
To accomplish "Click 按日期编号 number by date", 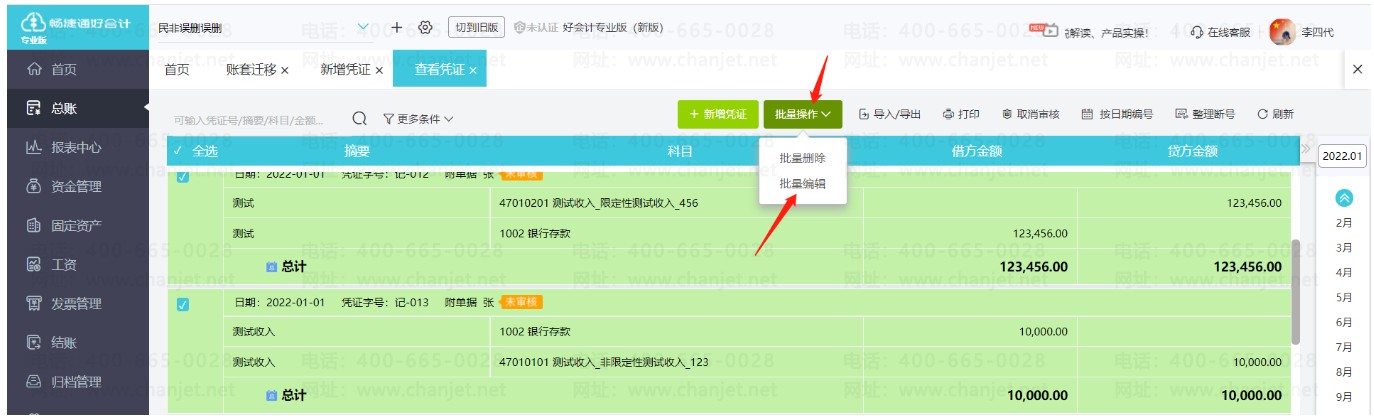I will 1117,115.
